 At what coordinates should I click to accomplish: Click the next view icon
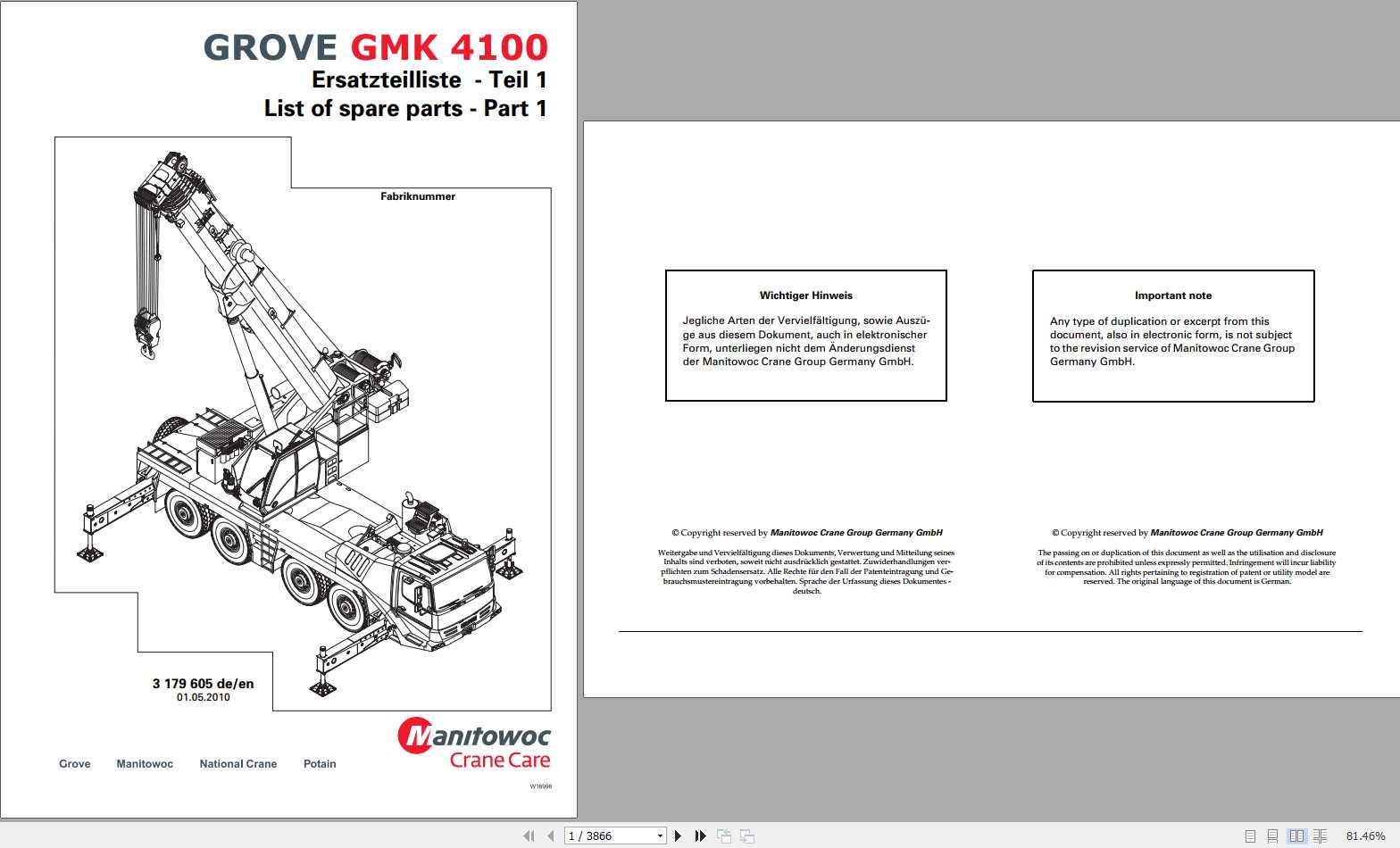[x=747, y=836]
